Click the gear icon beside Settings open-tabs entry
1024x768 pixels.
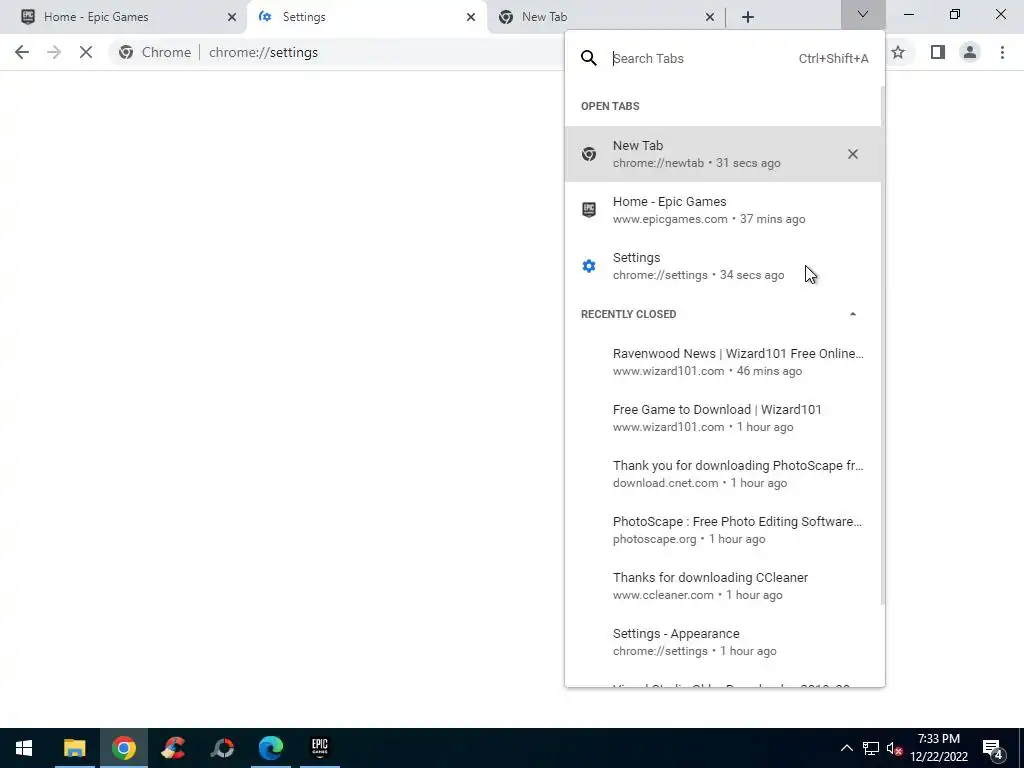[x=588, y=266]
